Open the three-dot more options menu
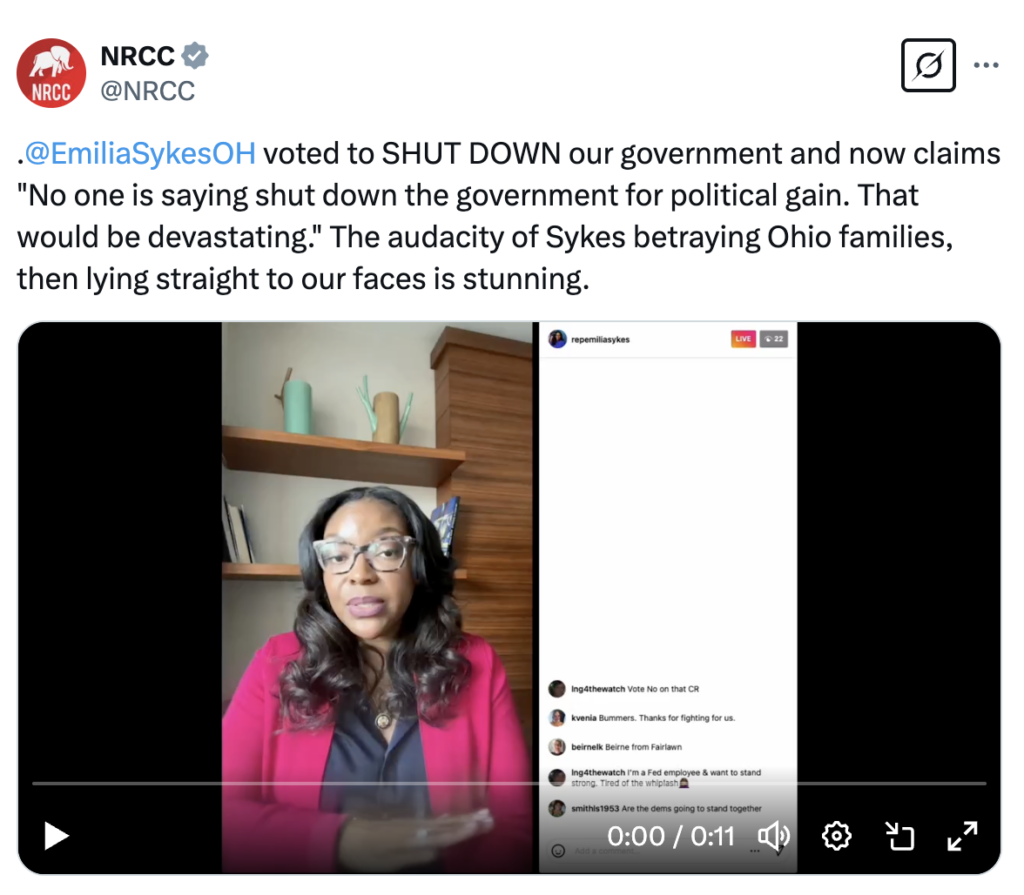This screenshot has height=895, width=1024. click(x=985, y=65)
